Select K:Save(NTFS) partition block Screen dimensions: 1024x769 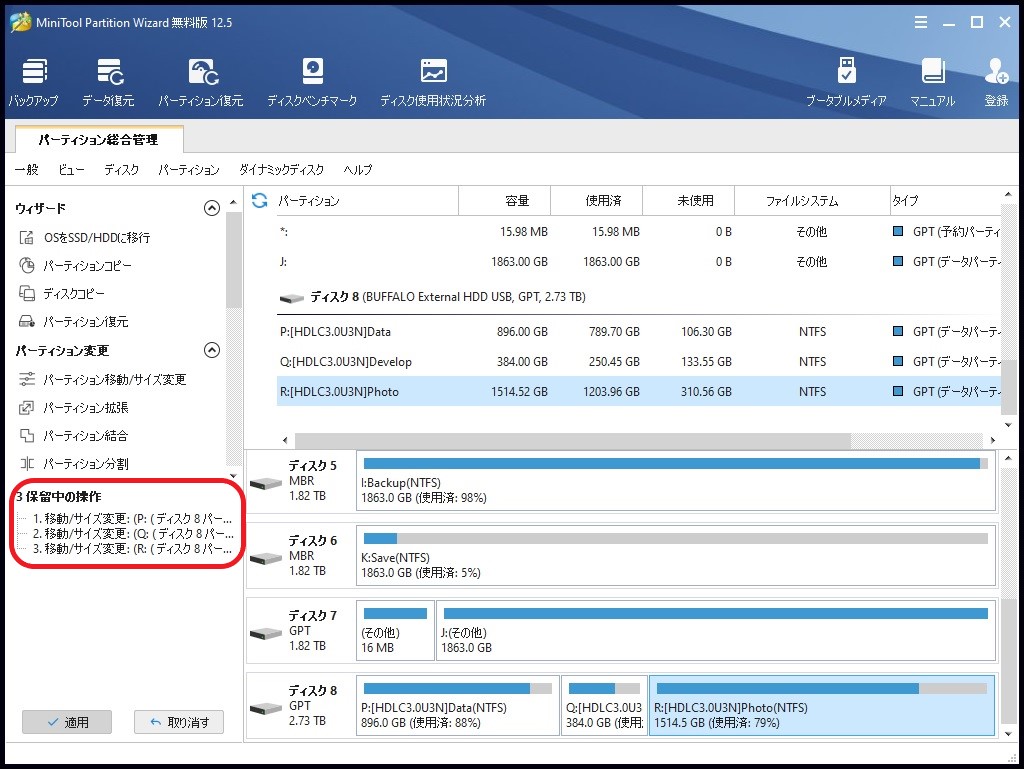[676, 556]
